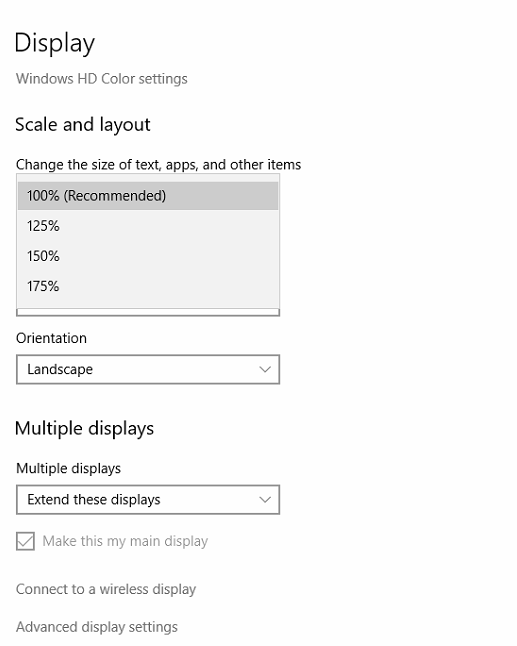This screenshot has width=517, height=646.
Task: Choose the 125% scale option
Action: click(148, 226)
